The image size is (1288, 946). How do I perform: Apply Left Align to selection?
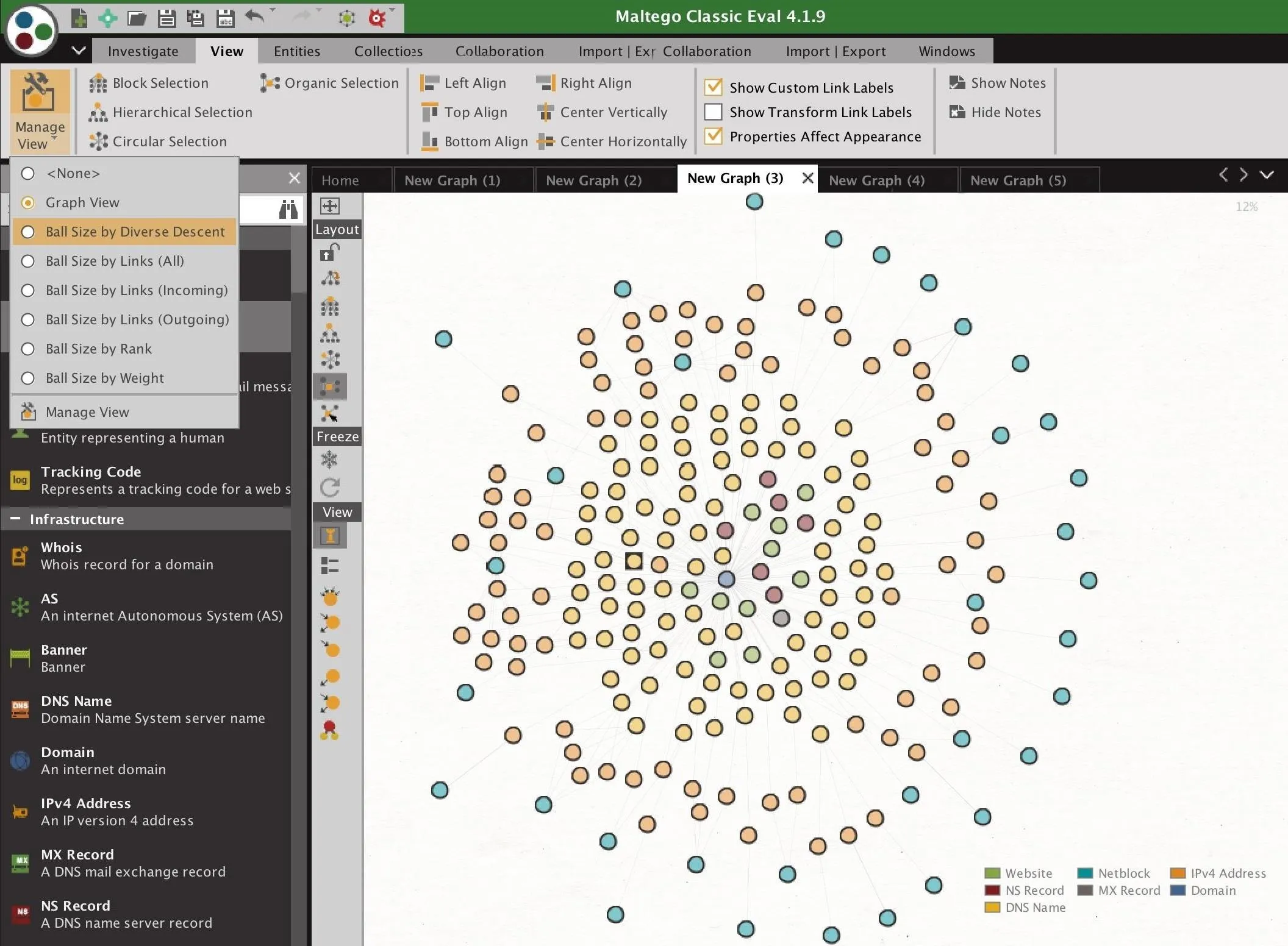coord(463,83)
